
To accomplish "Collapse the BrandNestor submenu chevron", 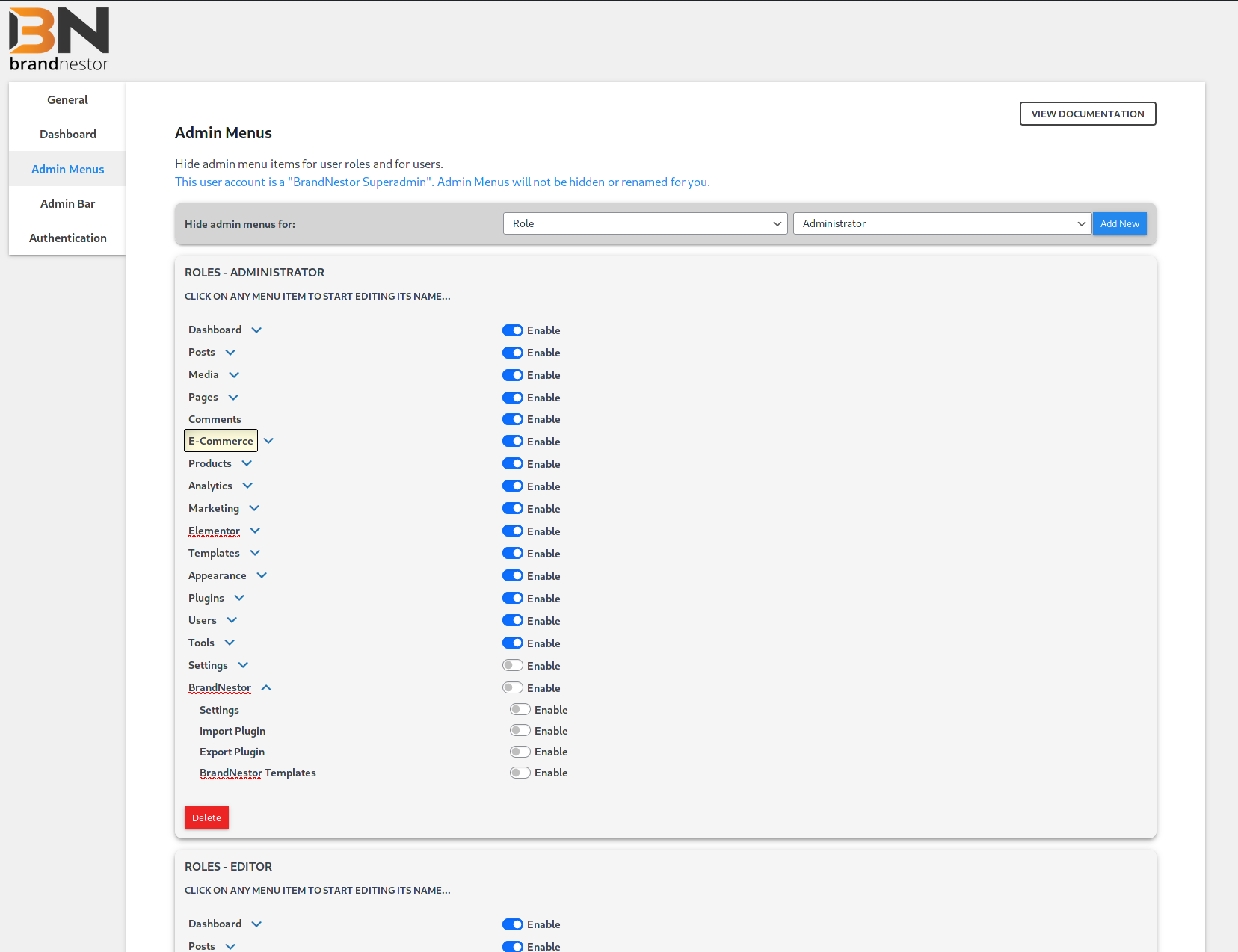I will tap(266, 687).
